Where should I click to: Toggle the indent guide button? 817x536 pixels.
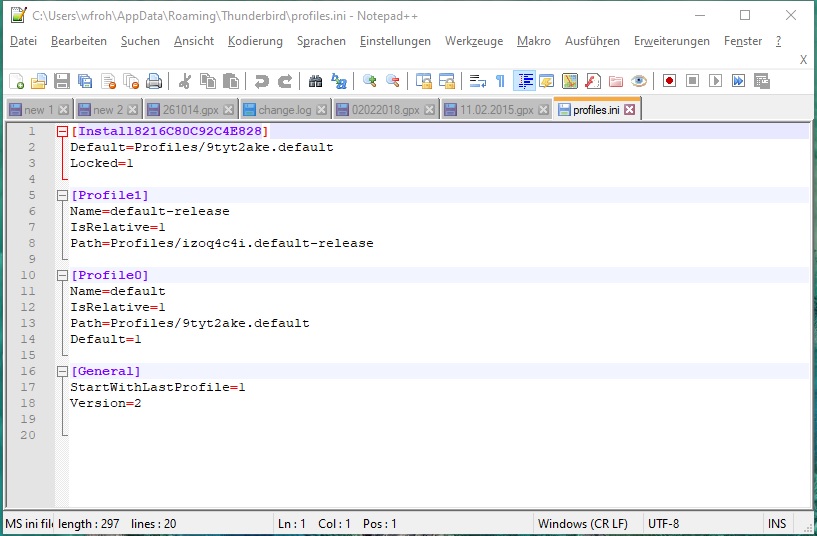(x=524, y=81)
